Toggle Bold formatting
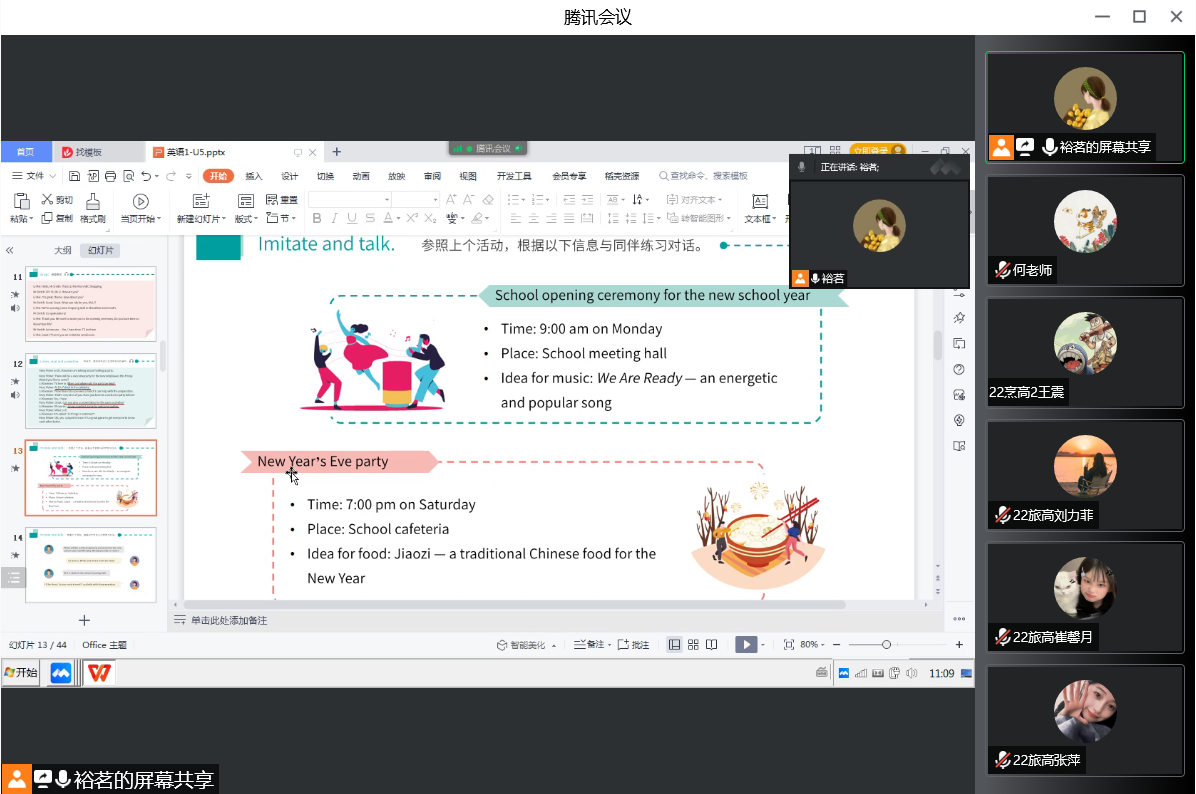This screenshot has width=1196, height=794. pos(317,218)
